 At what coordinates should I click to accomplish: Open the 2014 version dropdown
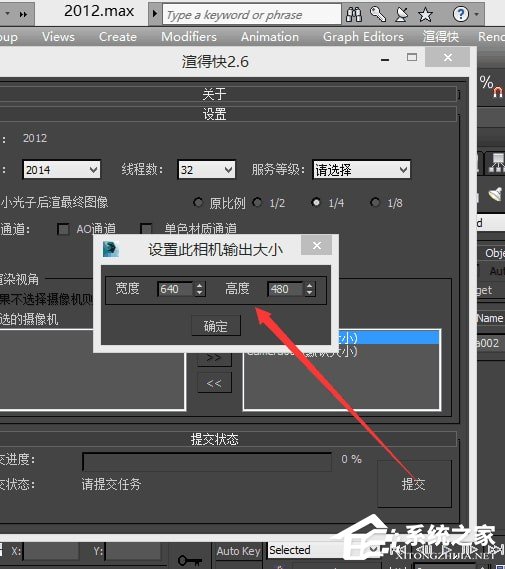tap(61, 170)
